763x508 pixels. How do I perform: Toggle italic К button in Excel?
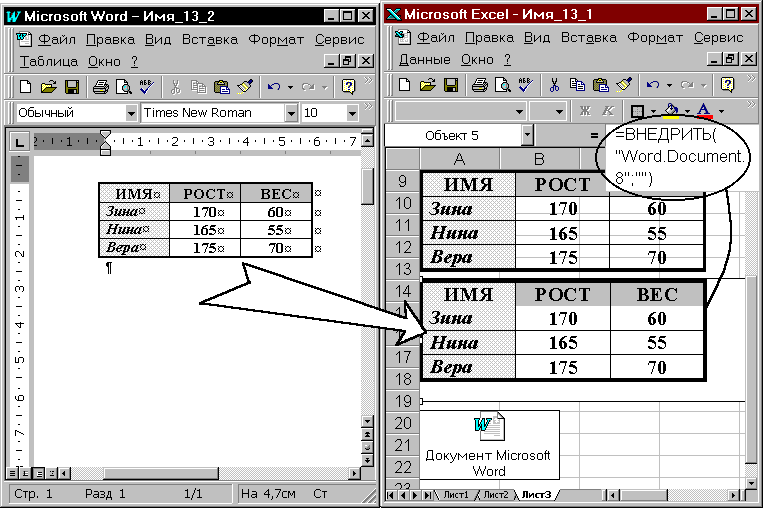pyautogui.click(x=608, y=111)
